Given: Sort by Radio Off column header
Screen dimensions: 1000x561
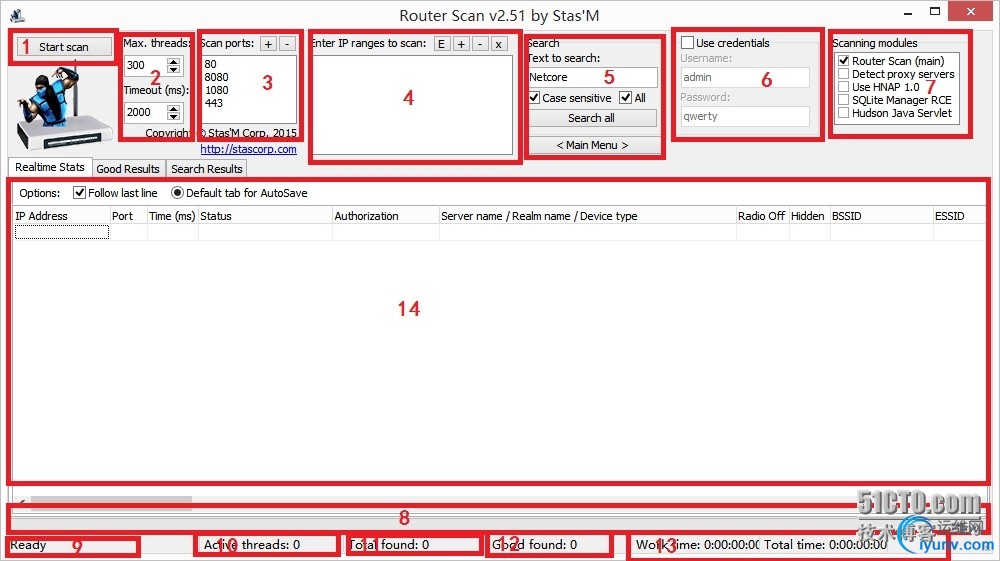Looking at the screenshot, I should [762, 216].
